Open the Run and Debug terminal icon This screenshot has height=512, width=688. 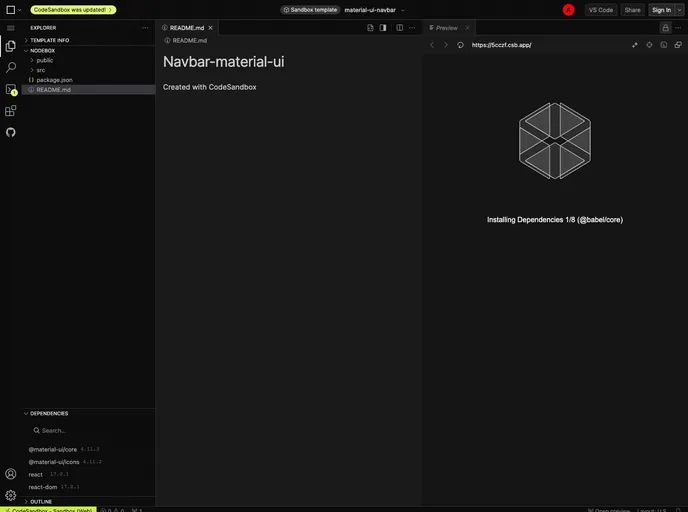tap(11, 90)
